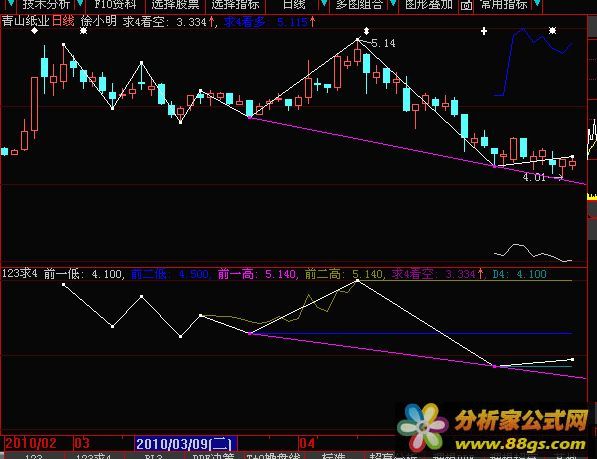Switch to the 标准 tab at the bottom
This screenshot has width=597, height=459.
334,456
